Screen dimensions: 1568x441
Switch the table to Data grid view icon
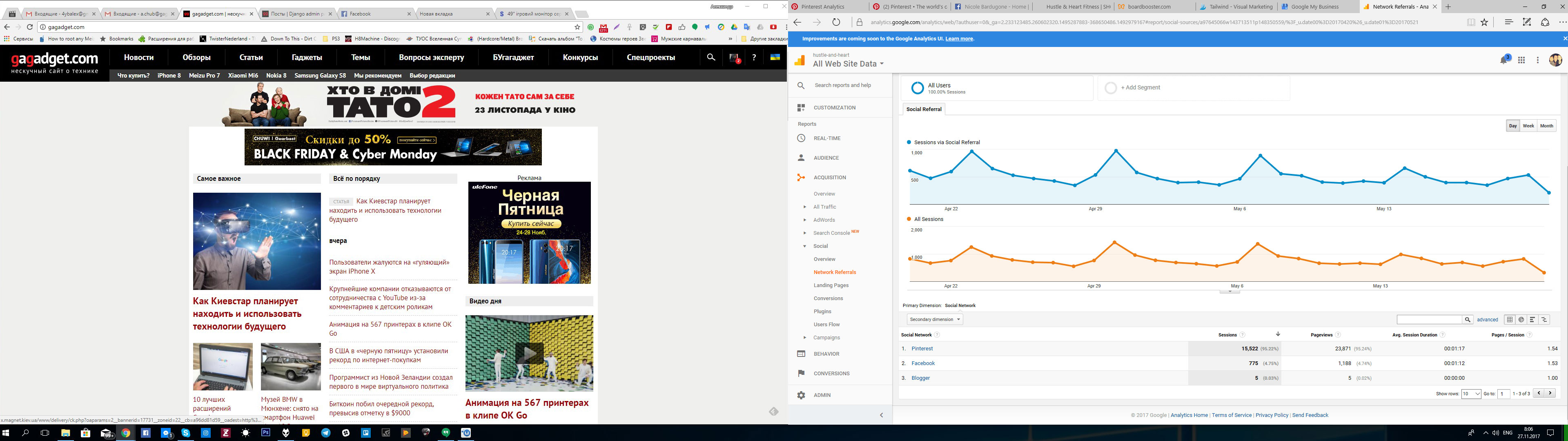[1510, 319]
